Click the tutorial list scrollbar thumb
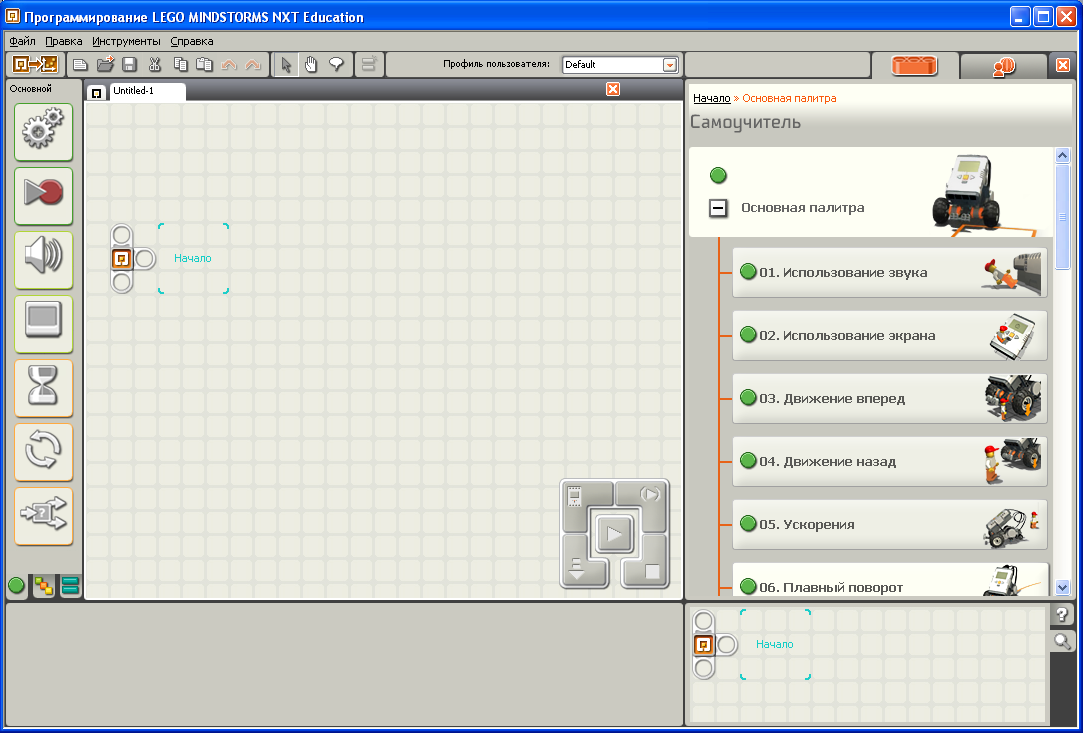Viewport: 1083px width, 733px height. [x=1062, y=216]
